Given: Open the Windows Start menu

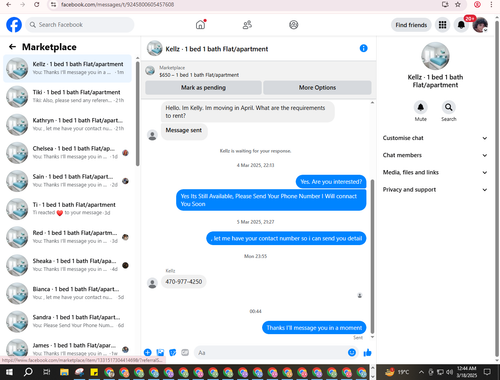Looking at the screenshot, I should click(9, 372).
